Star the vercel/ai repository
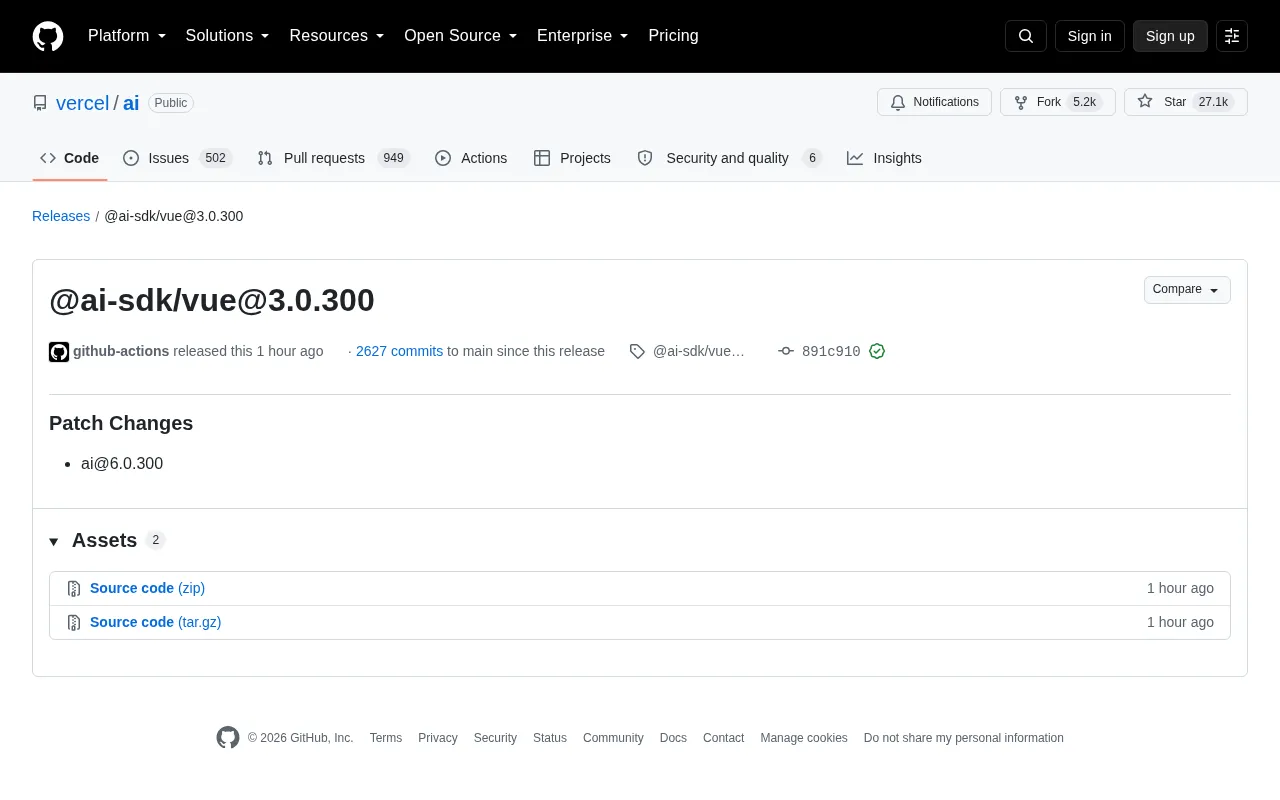This screenshot has height=800, width=1280. point(1185,102)
